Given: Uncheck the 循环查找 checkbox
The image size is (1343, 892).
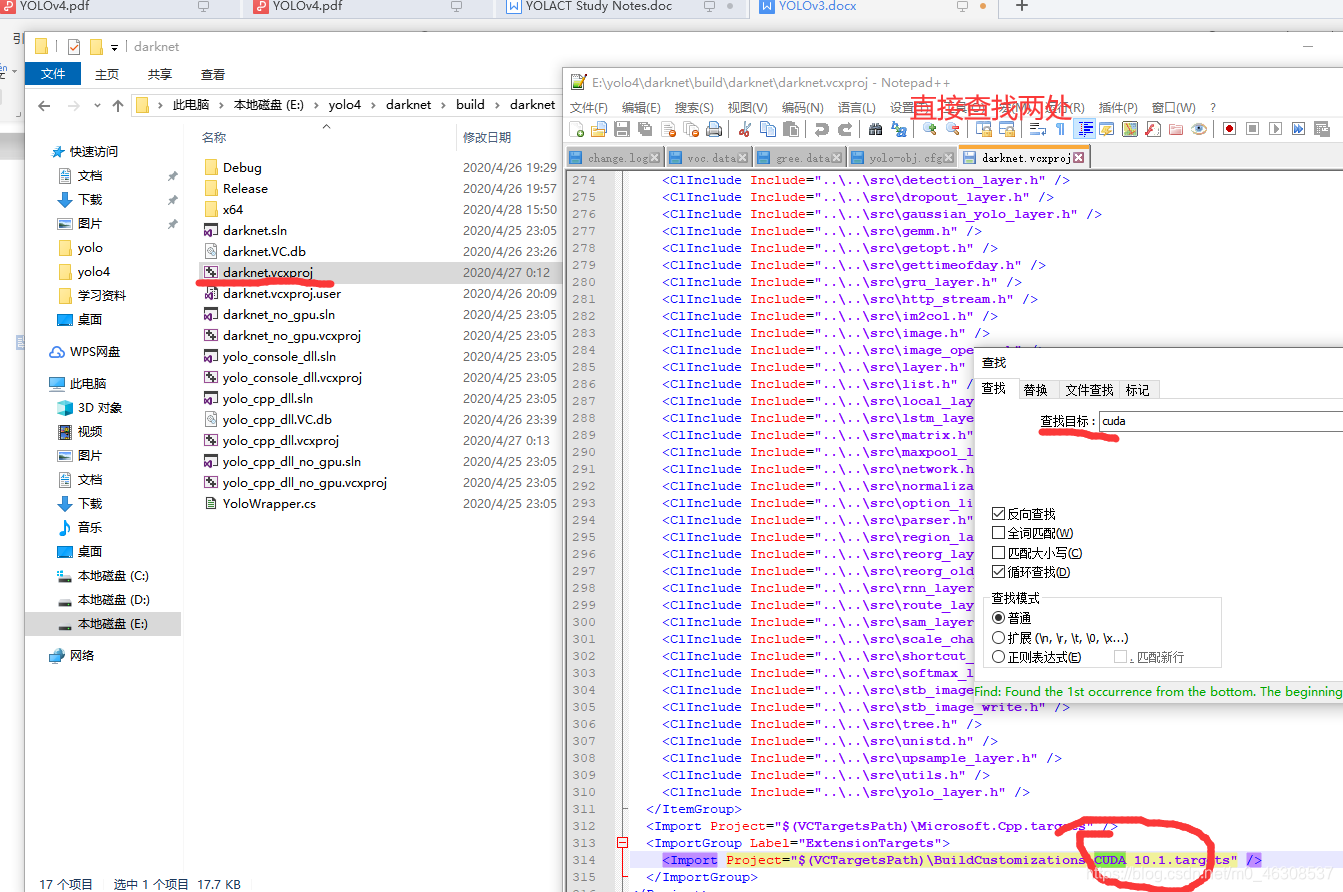Looking at the screenshot, I should tap(998, 572).
